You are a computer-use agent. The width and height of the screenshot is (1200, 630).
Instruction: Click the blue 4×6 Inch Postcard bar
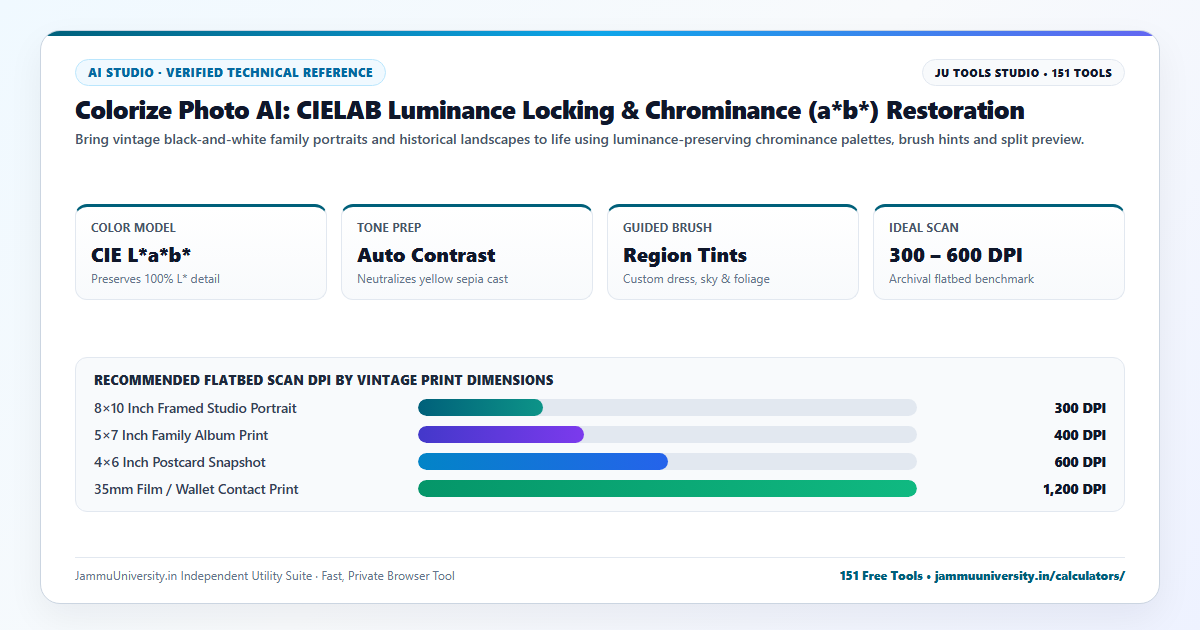coord(543,462)
